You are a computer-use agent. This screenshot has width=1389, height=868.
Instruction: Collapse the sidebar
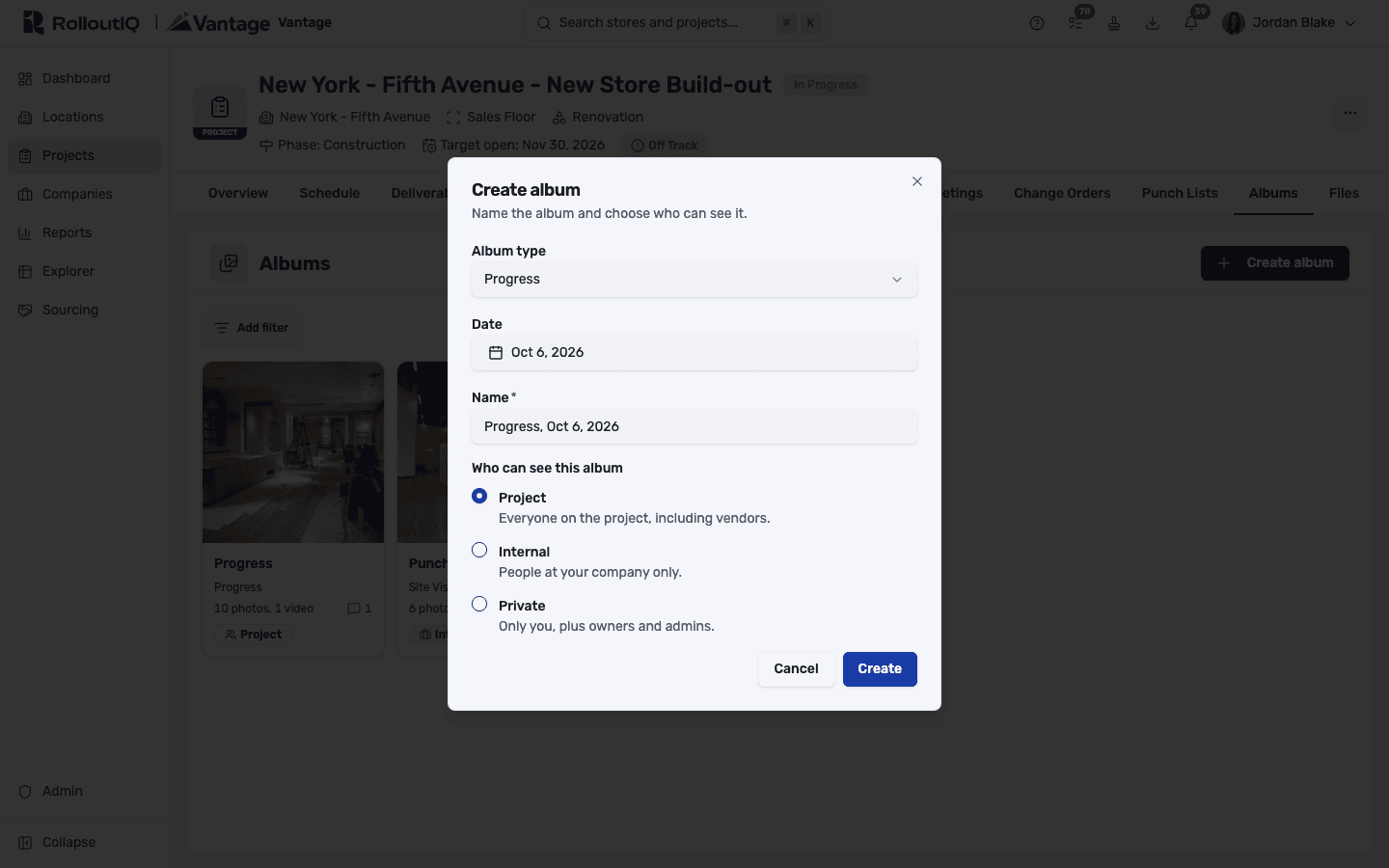85,843
